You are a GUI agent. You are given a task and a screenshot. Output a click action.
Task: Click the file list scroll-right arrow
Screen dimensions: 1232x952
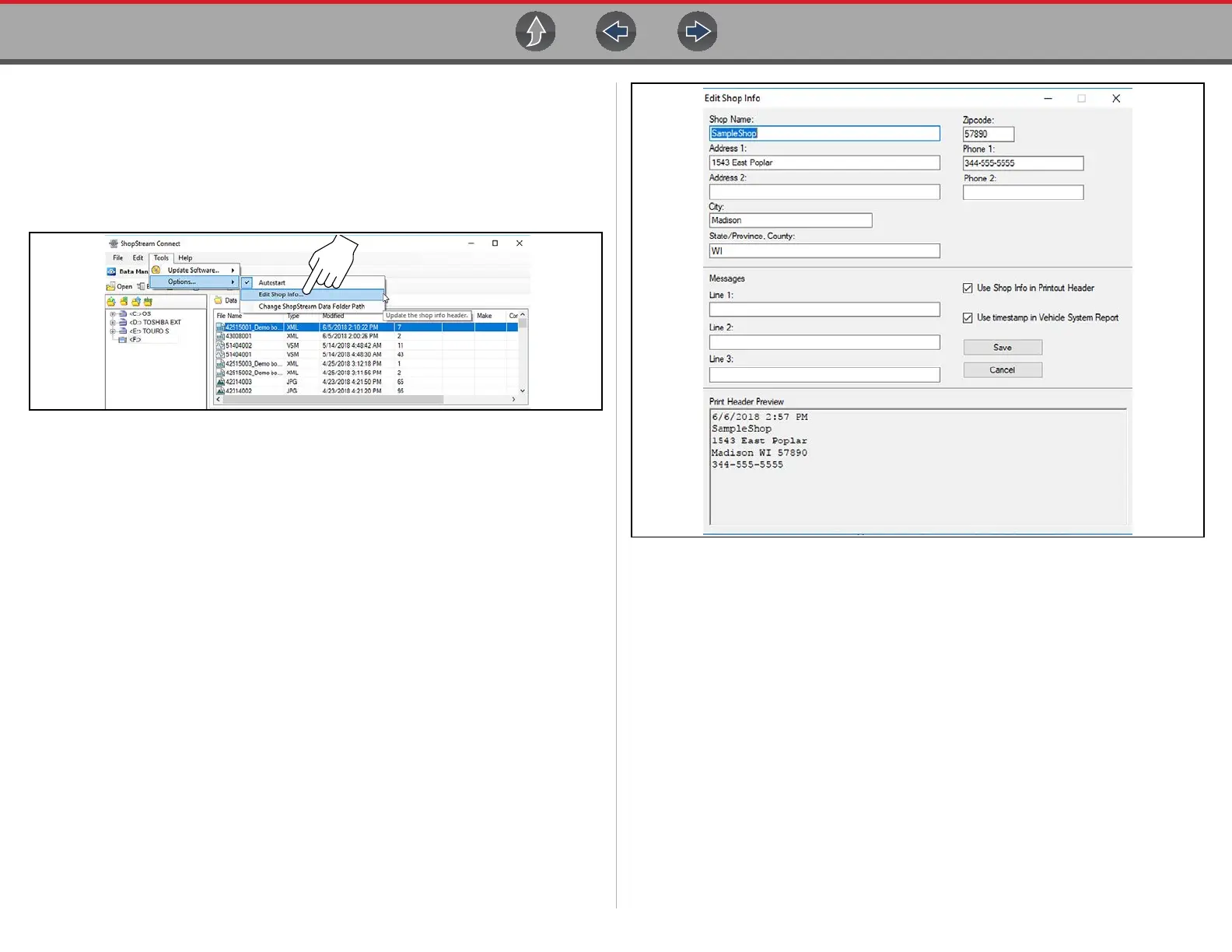click(x=513, y=399)
